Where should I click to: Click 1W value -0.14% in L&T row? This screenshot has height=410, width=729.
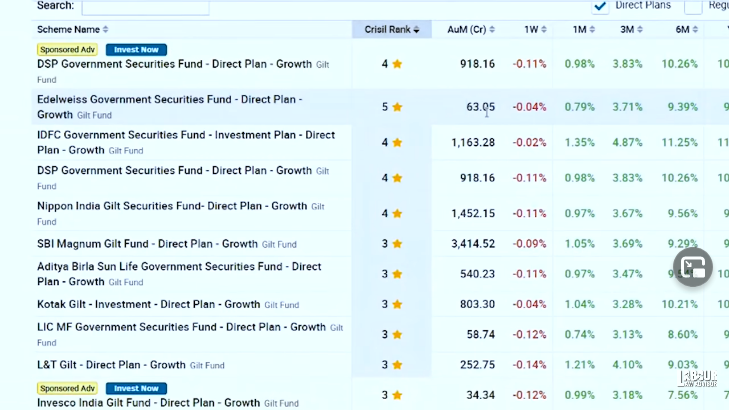[530, 365]
